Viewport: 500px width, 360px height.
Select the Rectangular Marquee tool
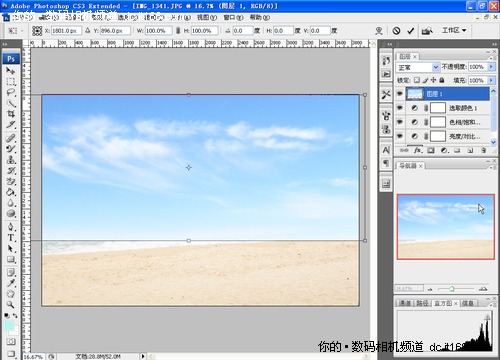coord(10,82)
